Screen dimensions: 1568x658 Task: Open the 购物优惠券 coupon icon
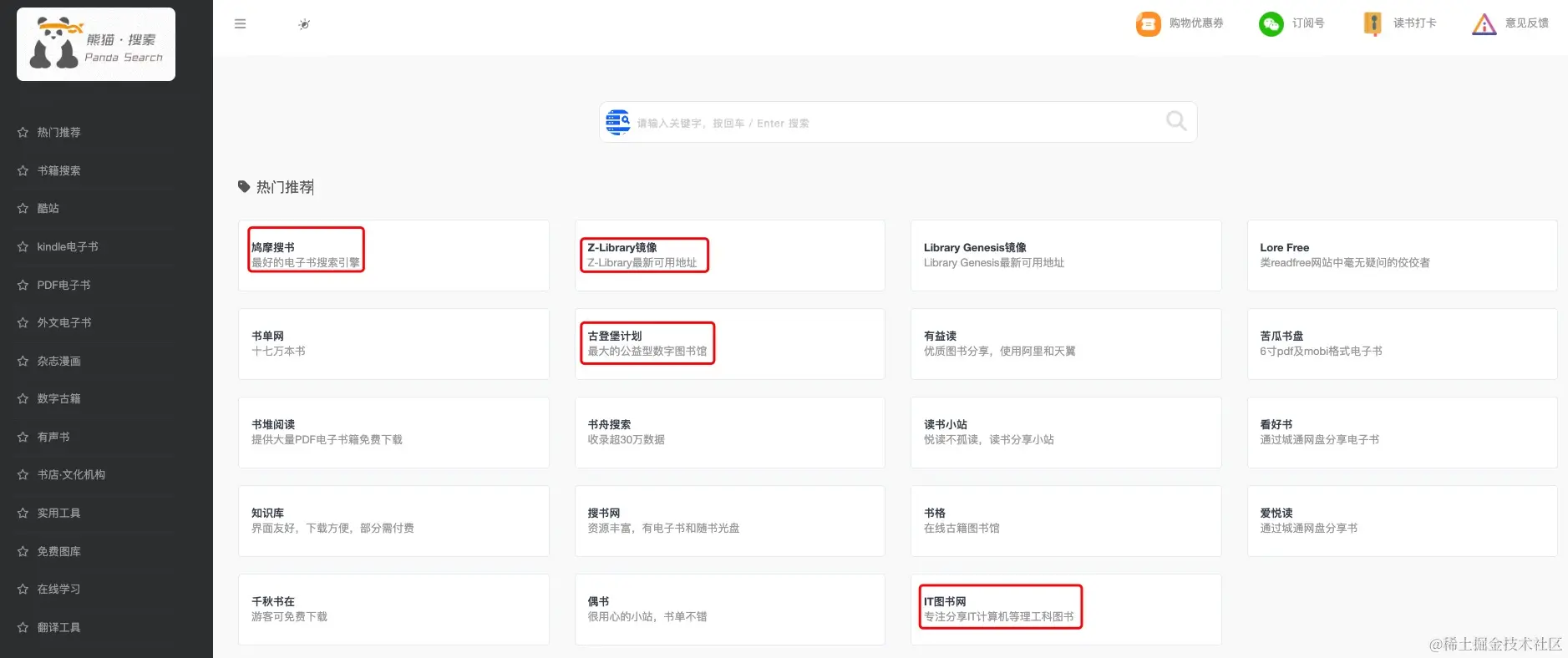(1149, 23)
